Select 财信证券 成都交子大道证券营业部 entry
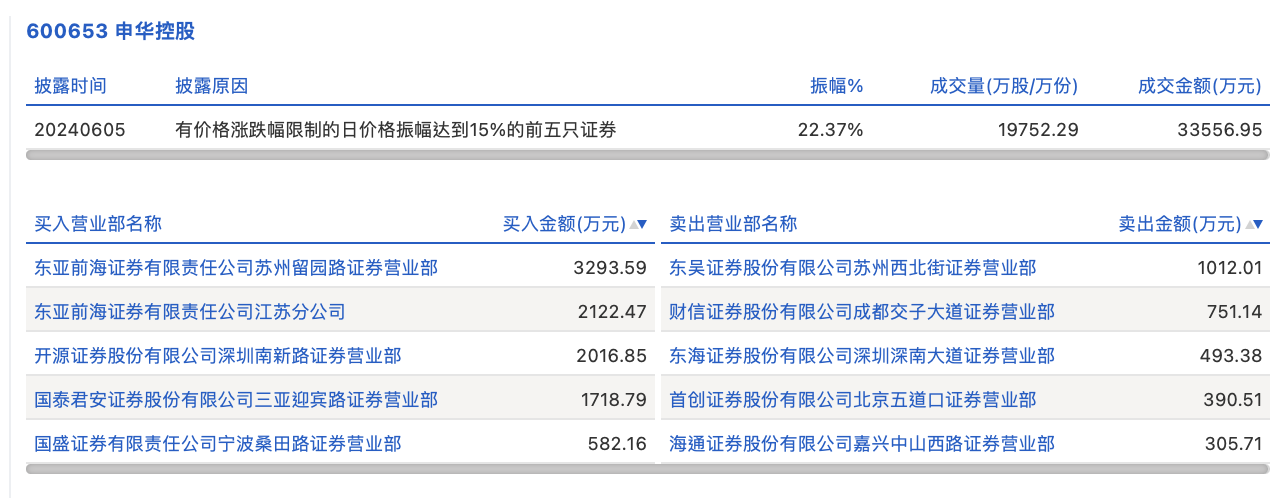Screen dimensions: 1284x498 pos(862,312)
